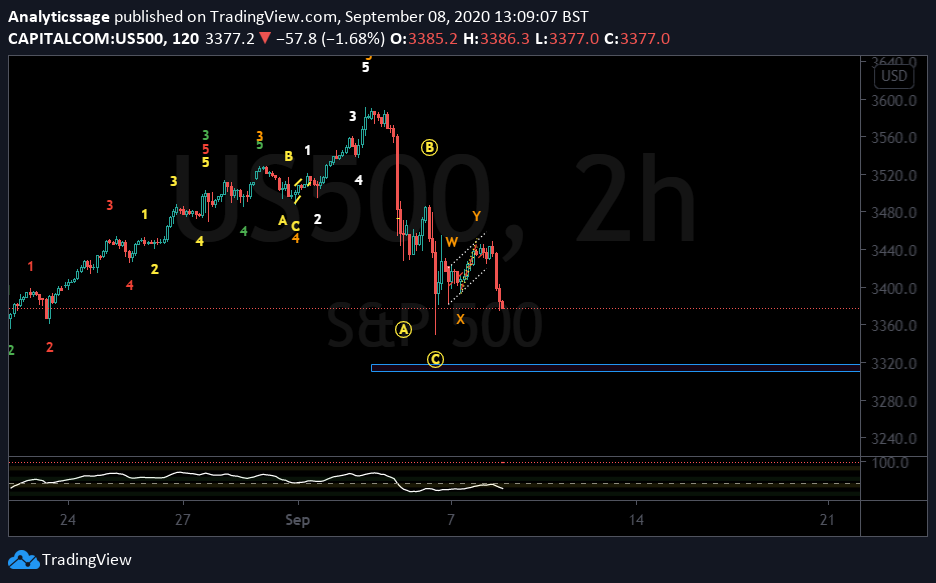Click the blue support zone rectangle

615,368
